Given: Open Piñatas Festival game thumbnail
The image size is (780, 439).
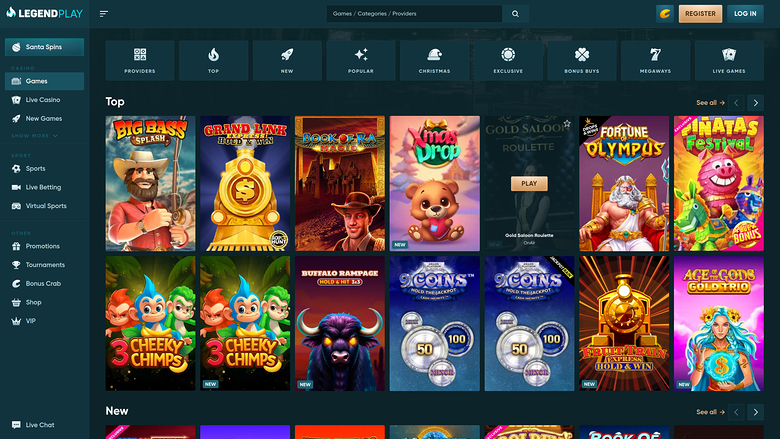Looking at the screenshot, I should click(719, 183).
